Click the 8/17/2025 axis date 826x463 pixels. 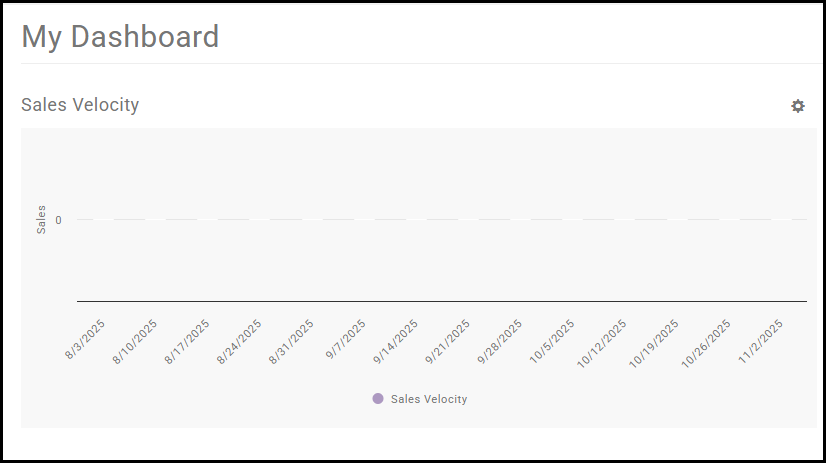(x=187, y=341)
